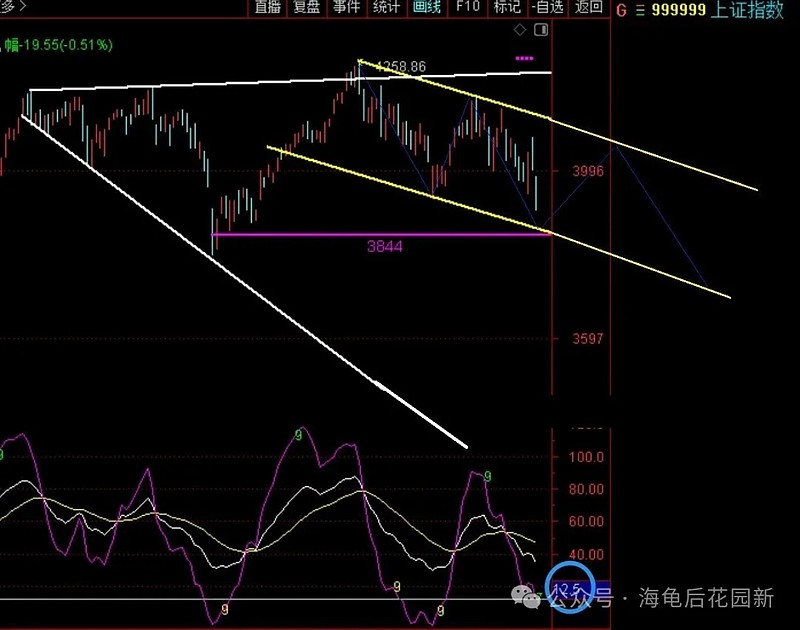The height and width of the screenshot is (630, 800).
Task: Click the red G icon
Action: pyautogui.click(x=621, y=10)
